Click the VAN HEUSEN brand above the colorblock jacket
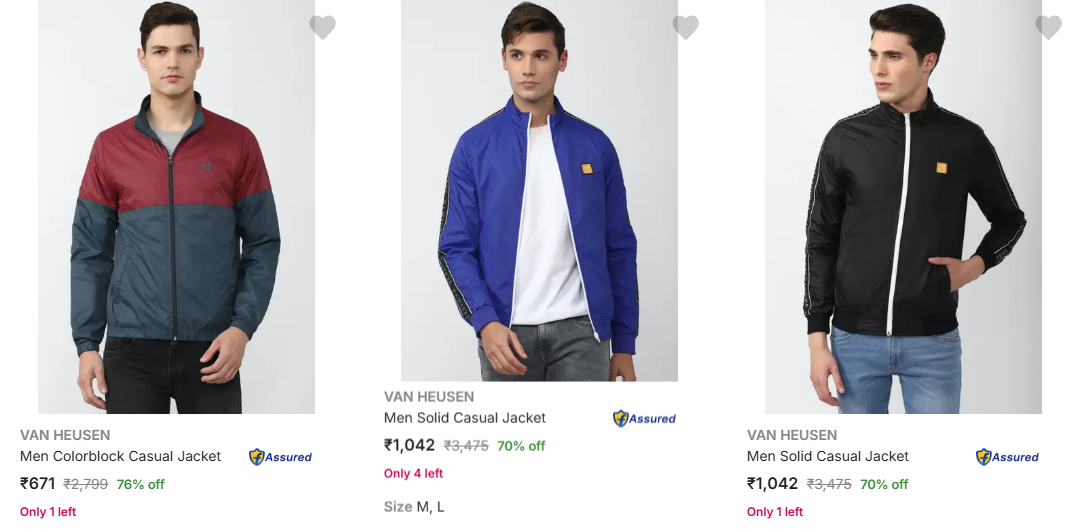 (x=65, y=435)
